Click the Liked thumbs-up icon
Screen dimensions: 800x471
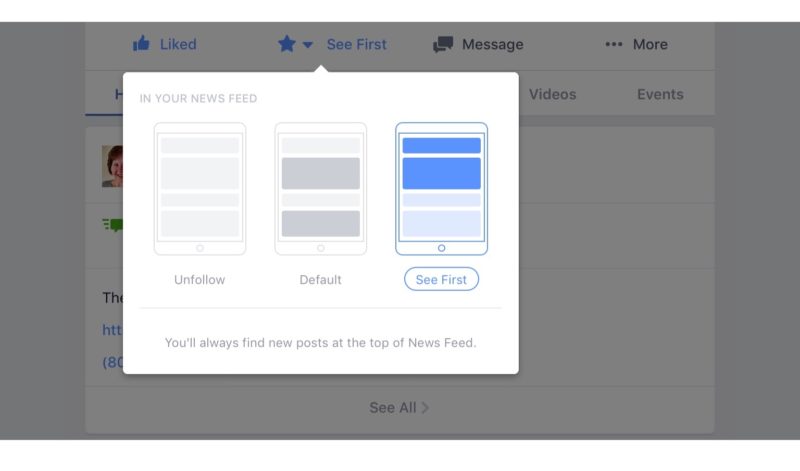click(x=141, y=44)
